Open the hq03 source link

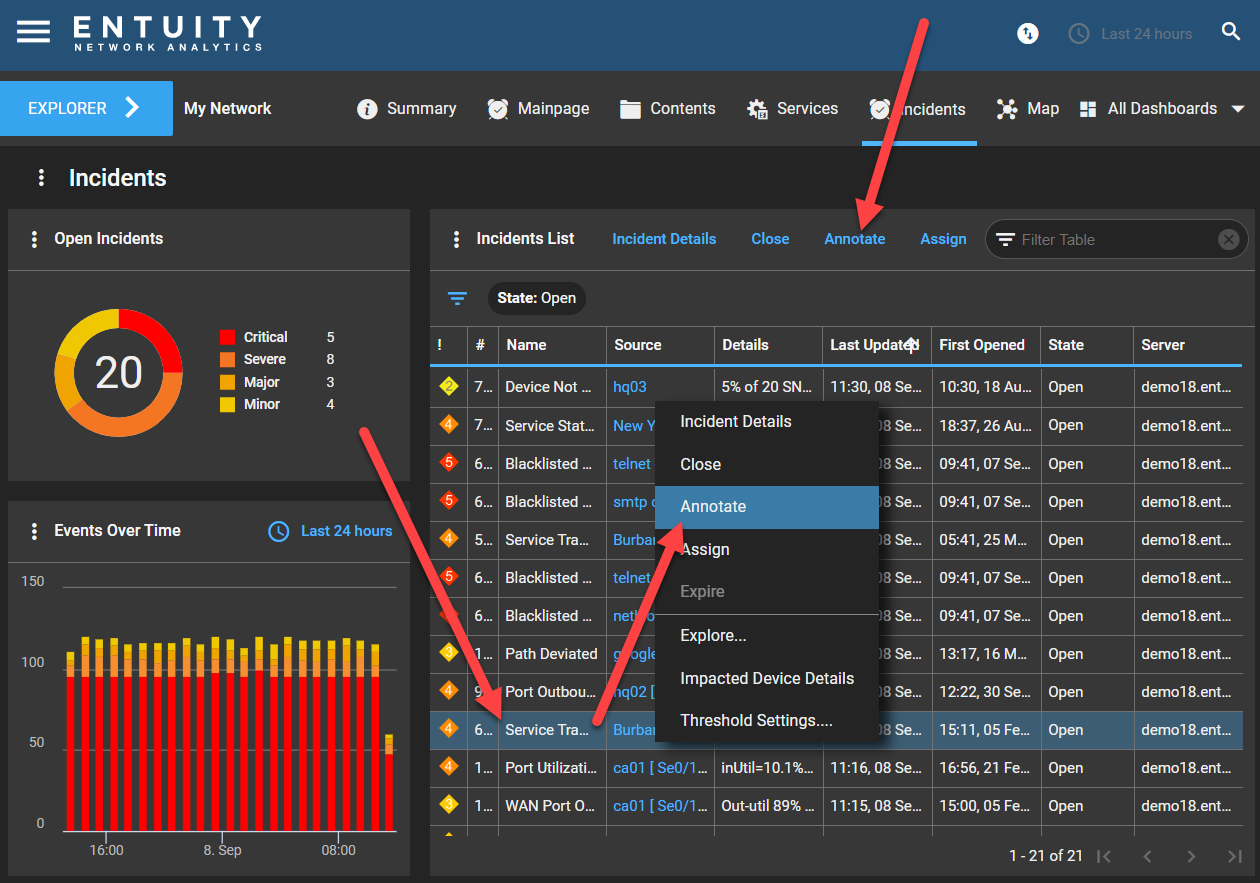632,387
